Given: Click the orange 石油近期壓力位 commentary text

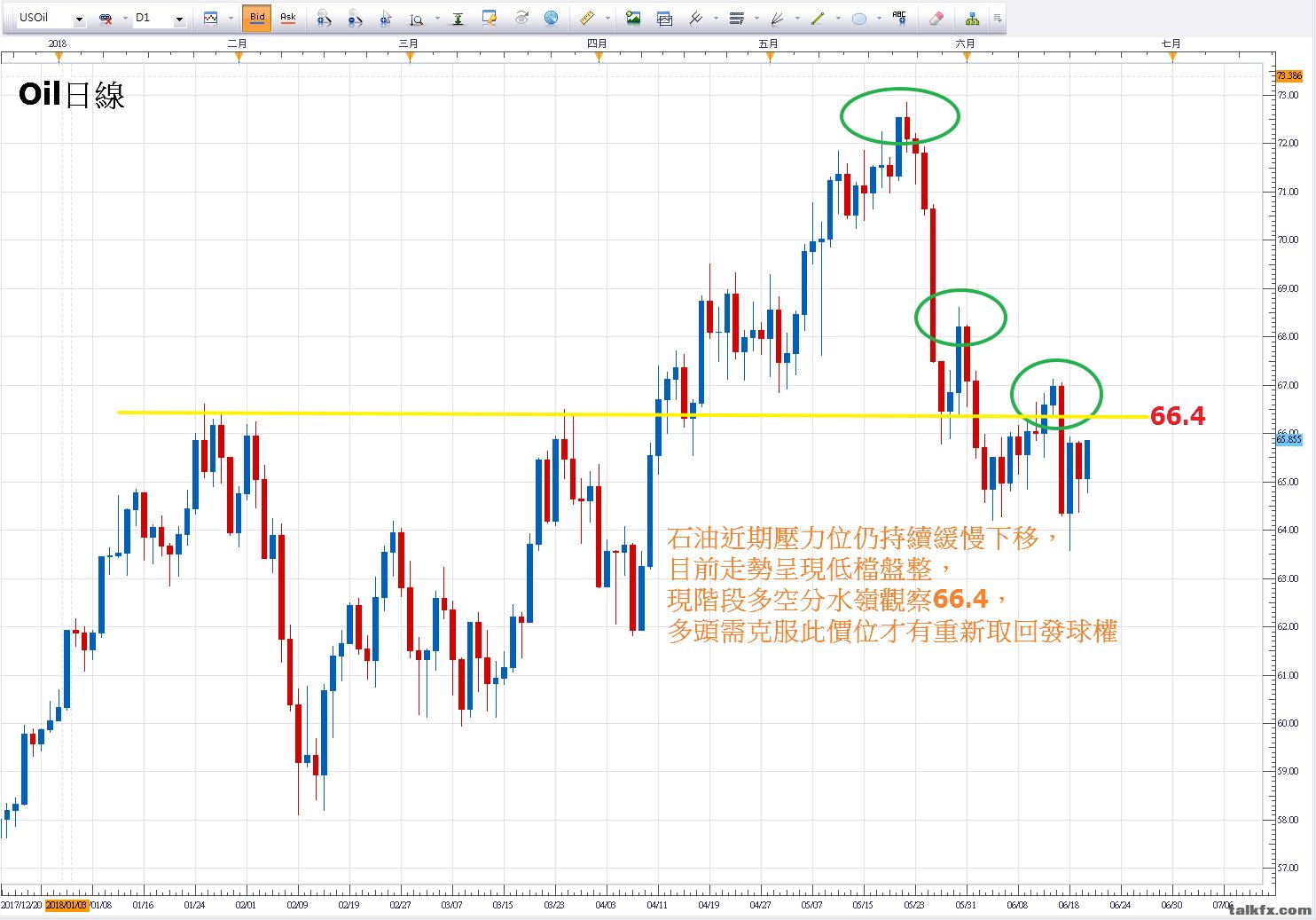Looking at the screenshot, I should coord(891,585).
